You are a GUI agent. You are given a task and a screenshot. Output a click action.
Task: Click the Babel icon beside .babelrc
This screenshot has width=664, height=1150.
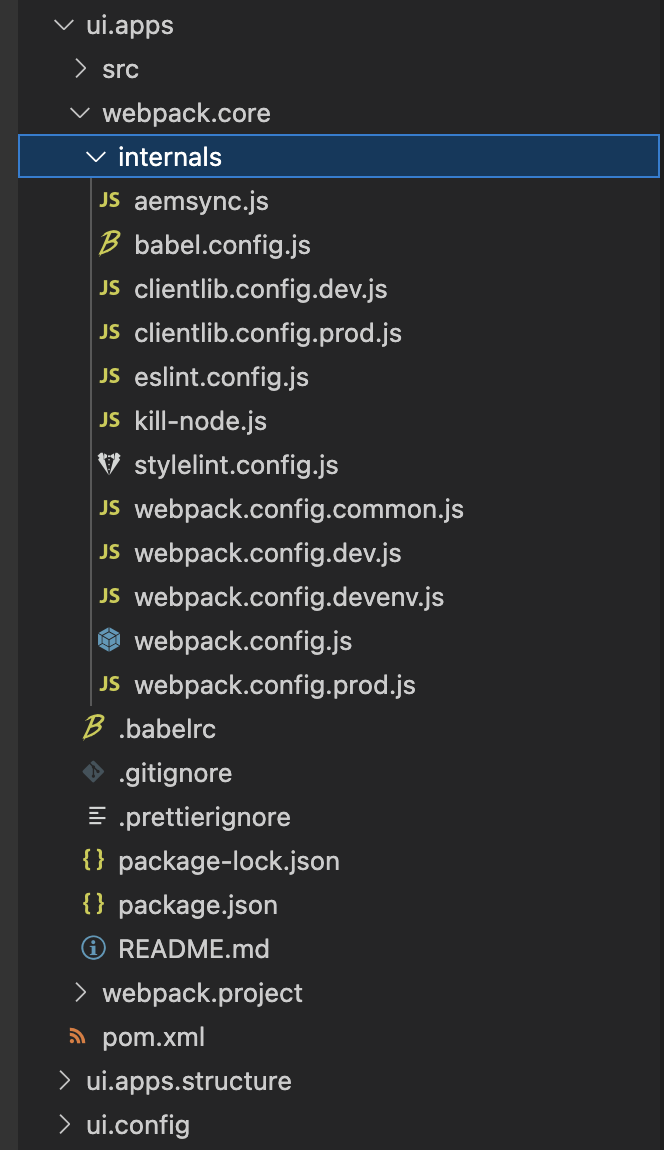tap(93, 728)
